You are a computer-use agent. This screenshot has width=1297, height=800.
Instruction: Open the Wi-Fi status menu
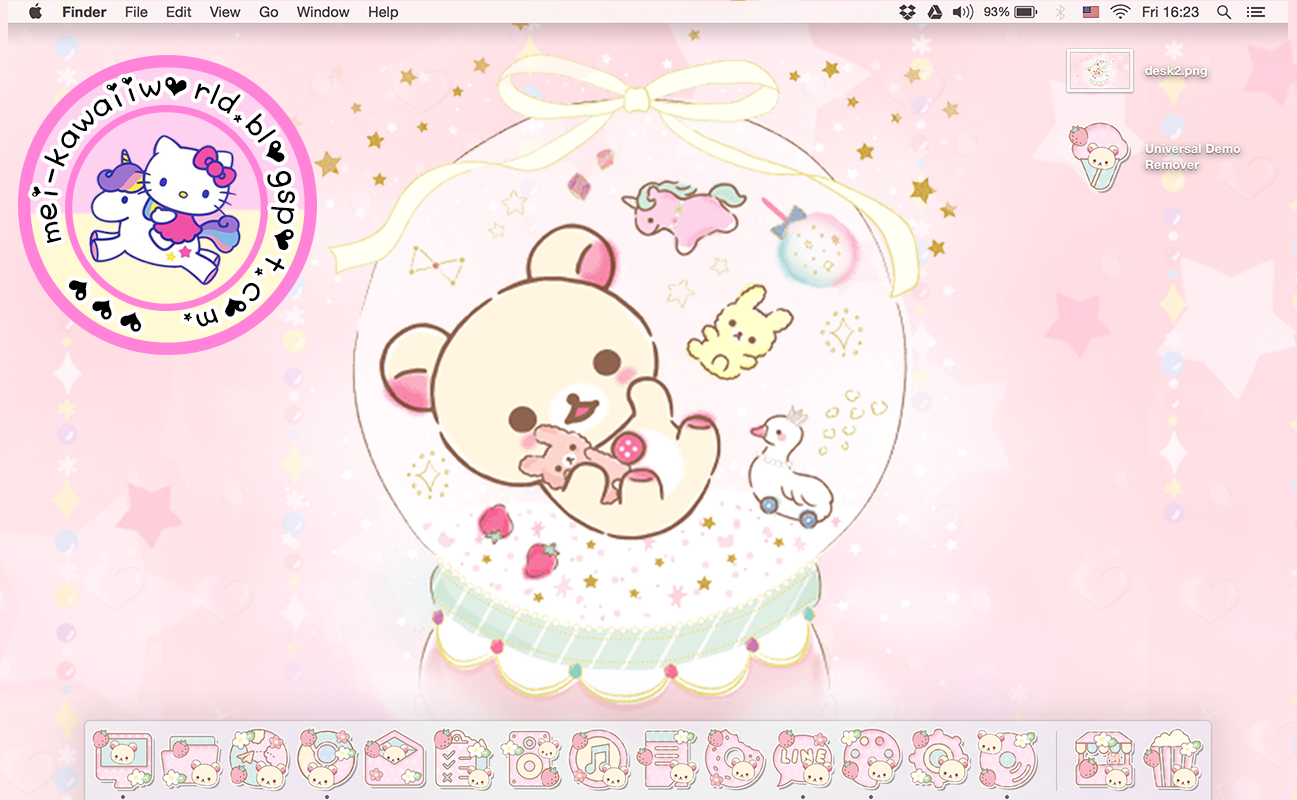tap(1120, 12)
